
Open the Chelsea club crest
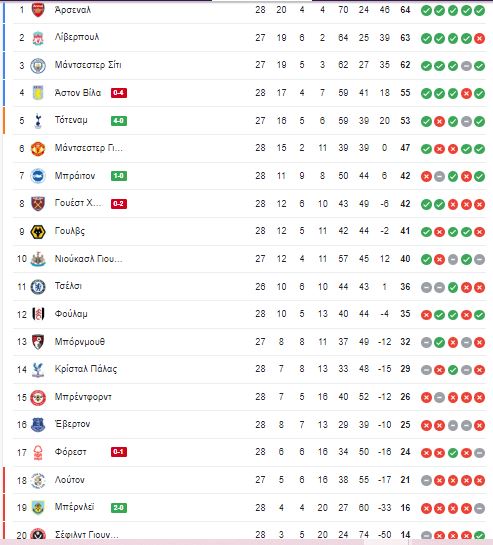pyautogui.click(x=38, y=287)
